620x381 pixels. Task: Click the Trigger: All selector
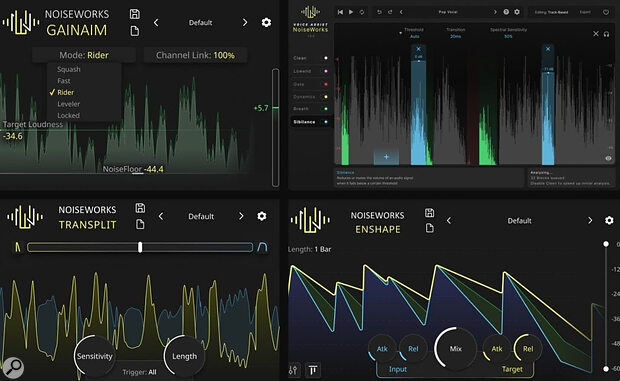coord(139,372)
